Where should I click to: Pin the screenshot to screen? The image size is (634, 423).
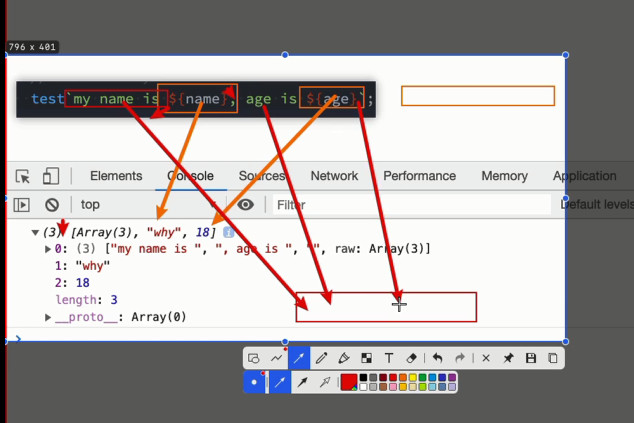[x=508, y=358]
